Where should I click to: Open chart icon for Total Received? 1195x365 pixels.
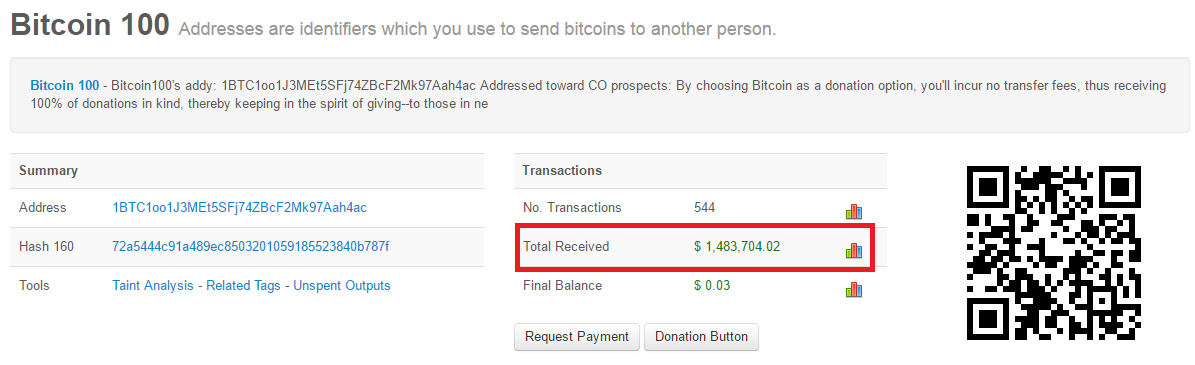coord(854,250)
